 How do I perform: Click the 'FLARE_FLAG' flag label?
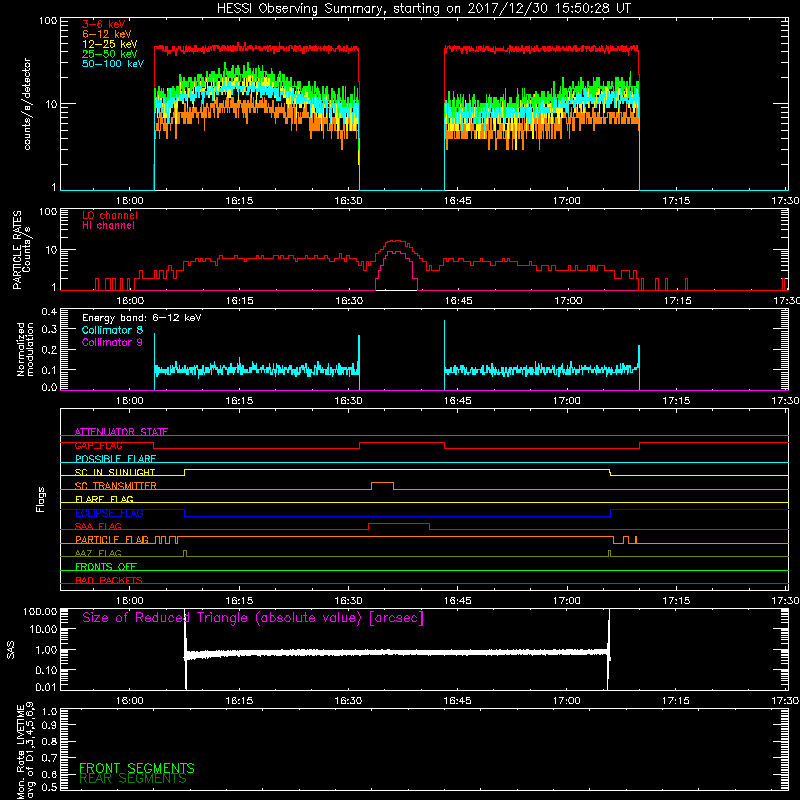104,499
